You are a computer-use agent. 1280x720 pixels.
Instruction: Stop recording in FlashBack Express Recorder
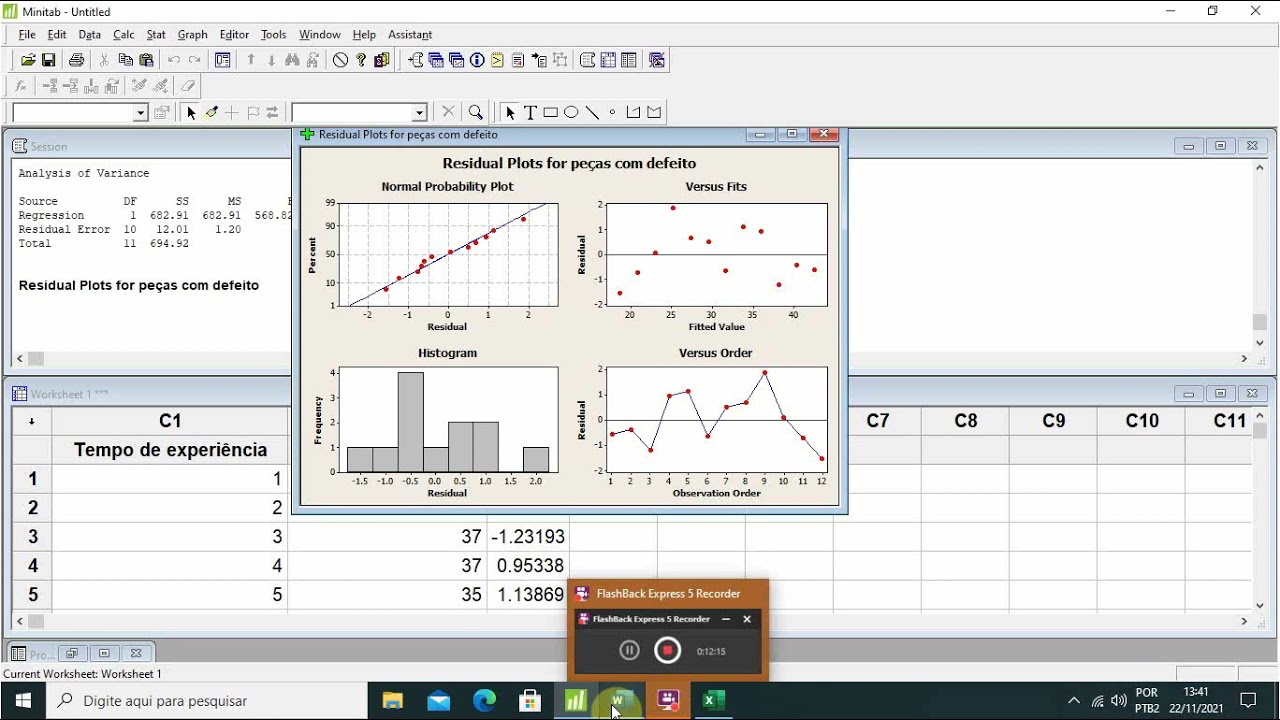coord(667,650)
